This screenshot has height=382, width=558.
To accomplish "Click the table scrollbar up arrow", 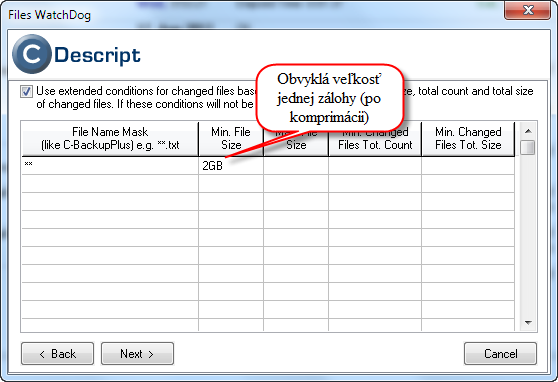I will click(528, 131).
